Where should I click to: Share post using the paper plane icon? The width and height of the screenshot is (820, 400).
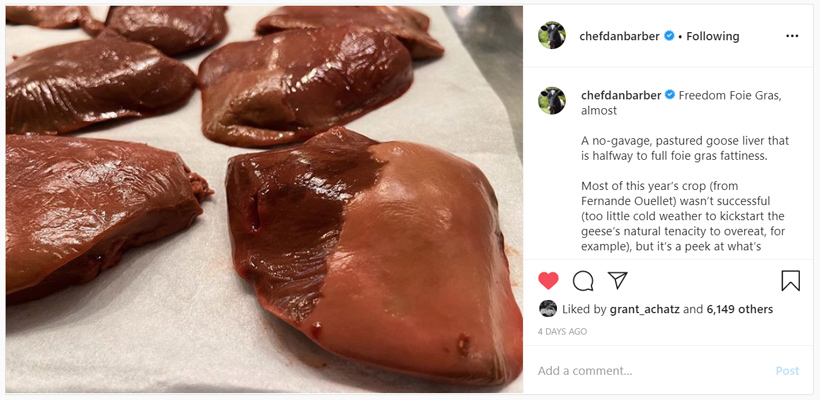tap(618, 281)
